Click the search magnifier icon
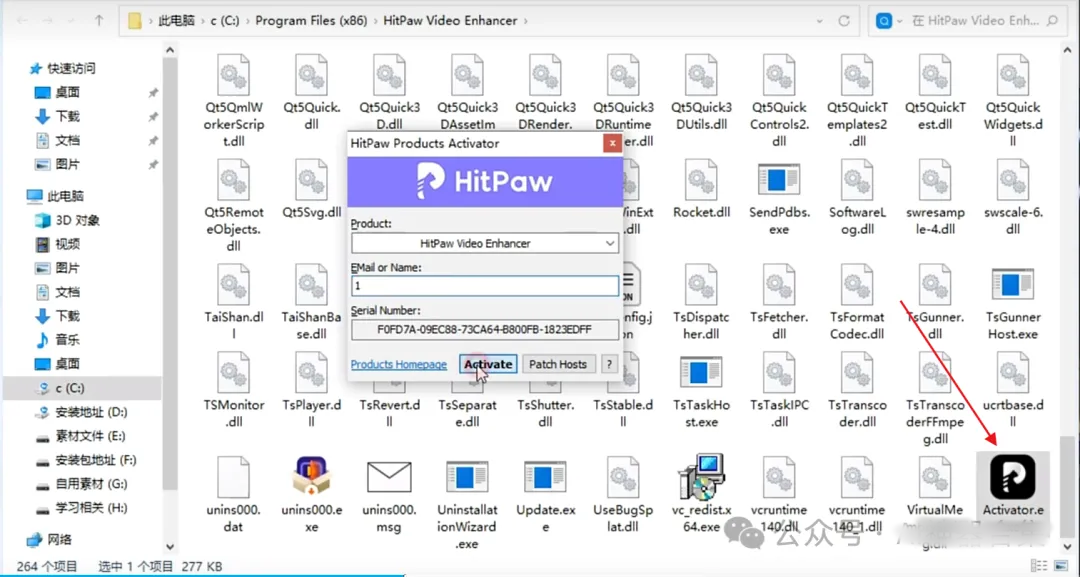The width and height of the screenshot is (1080, 577). (1052, 21)
